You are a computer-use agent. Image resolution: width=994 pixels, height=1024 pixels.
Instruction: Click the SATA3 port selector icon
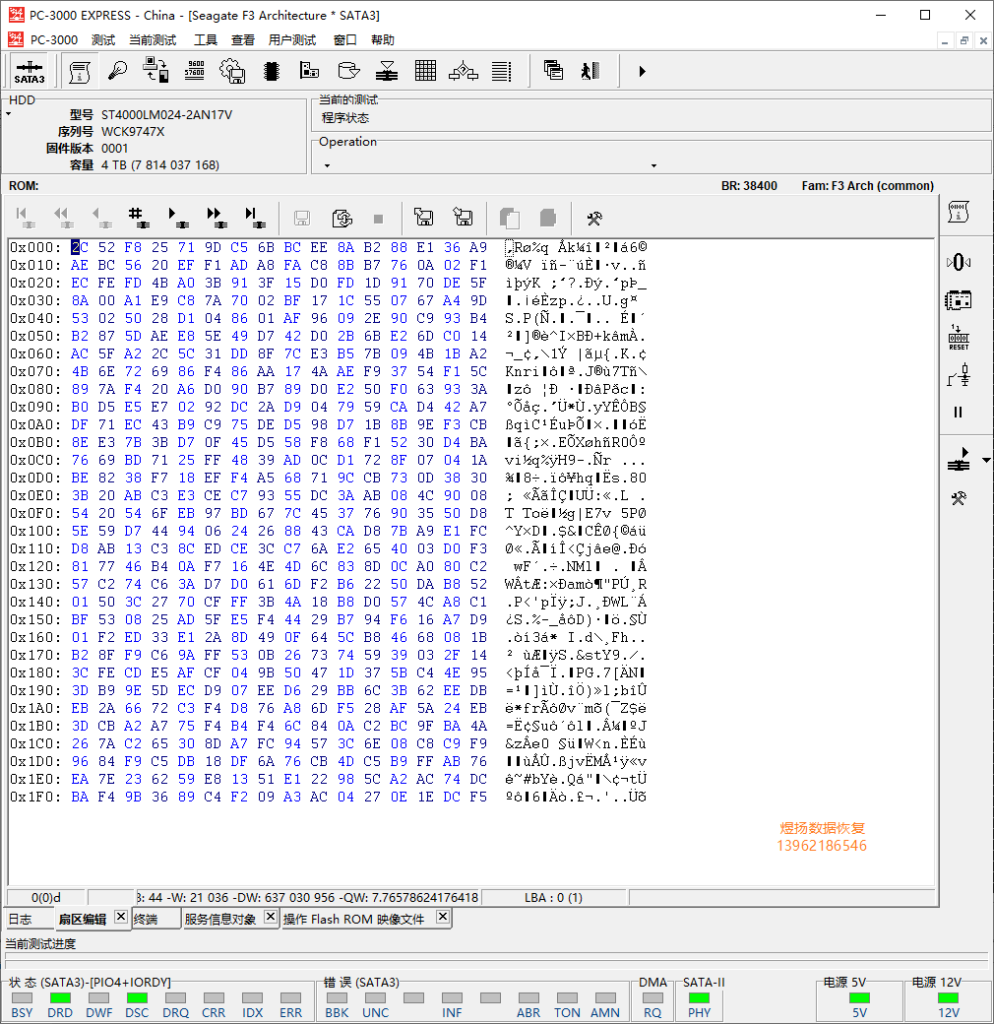pyautogui.click(x=29, y=71)
